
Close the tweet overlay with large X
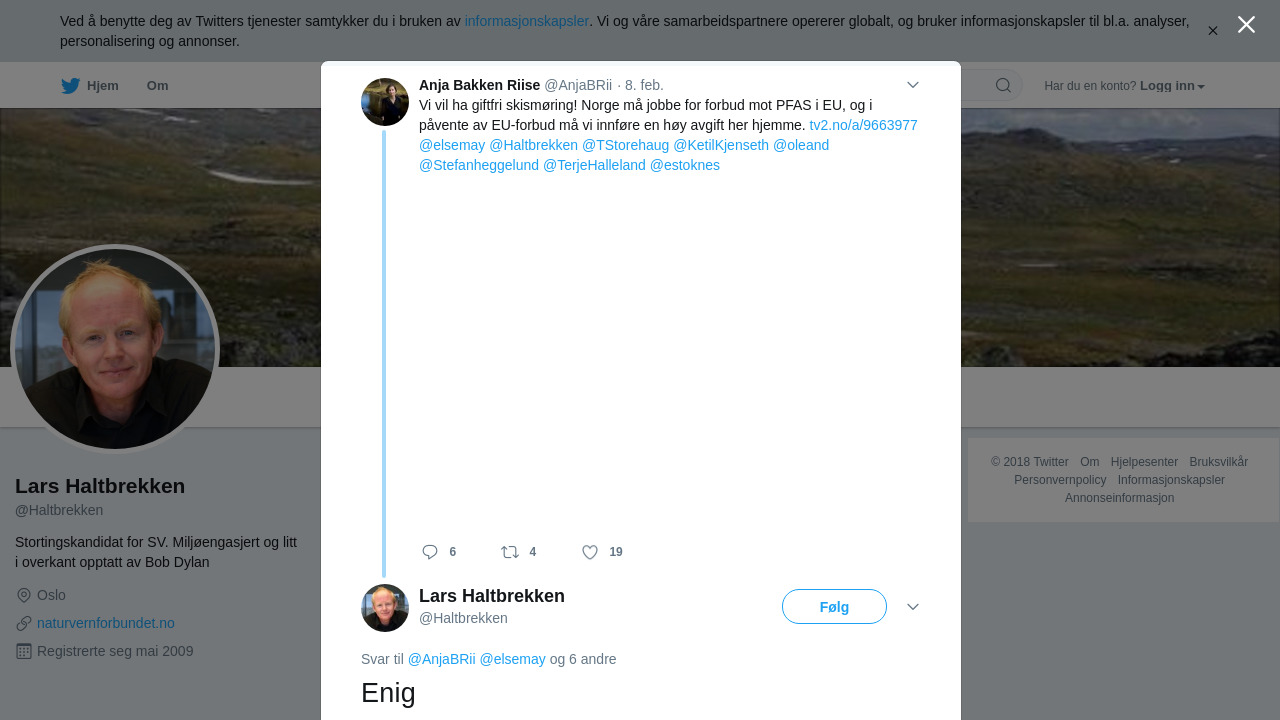[1246, 25]
